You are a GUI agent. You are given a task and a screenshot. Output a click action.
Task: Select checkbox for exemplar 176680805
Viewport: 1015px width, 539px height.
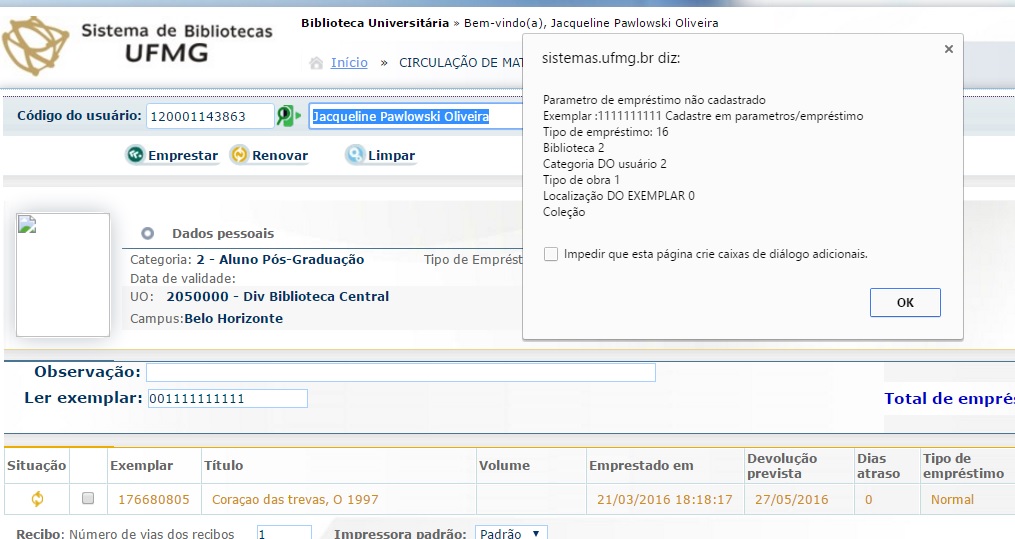pos(88,498)
